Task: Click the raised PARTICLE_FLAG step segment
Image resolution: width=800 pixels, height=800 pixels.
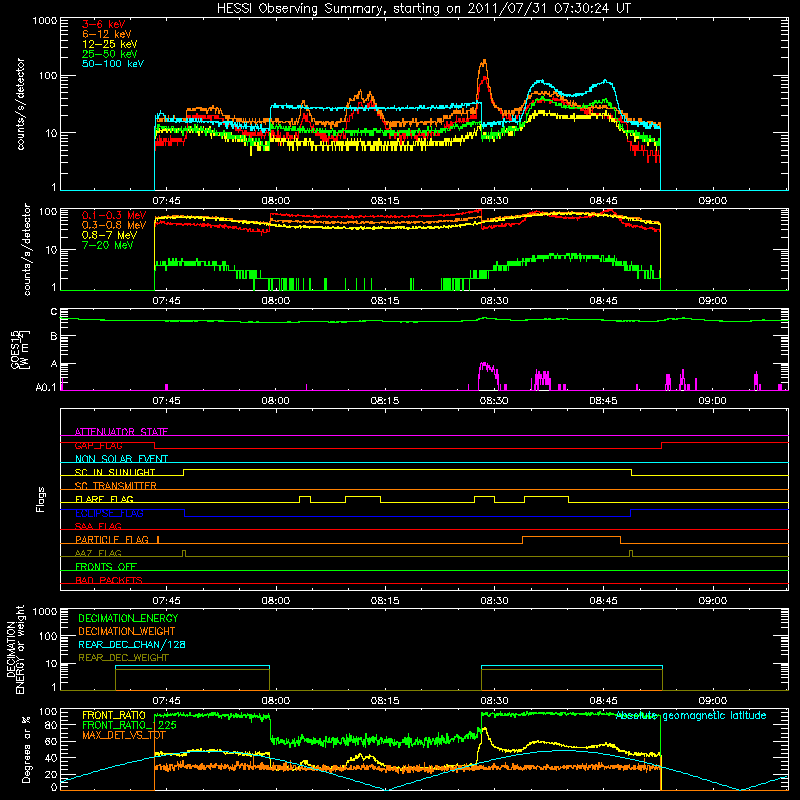Action: pos(571,537)
